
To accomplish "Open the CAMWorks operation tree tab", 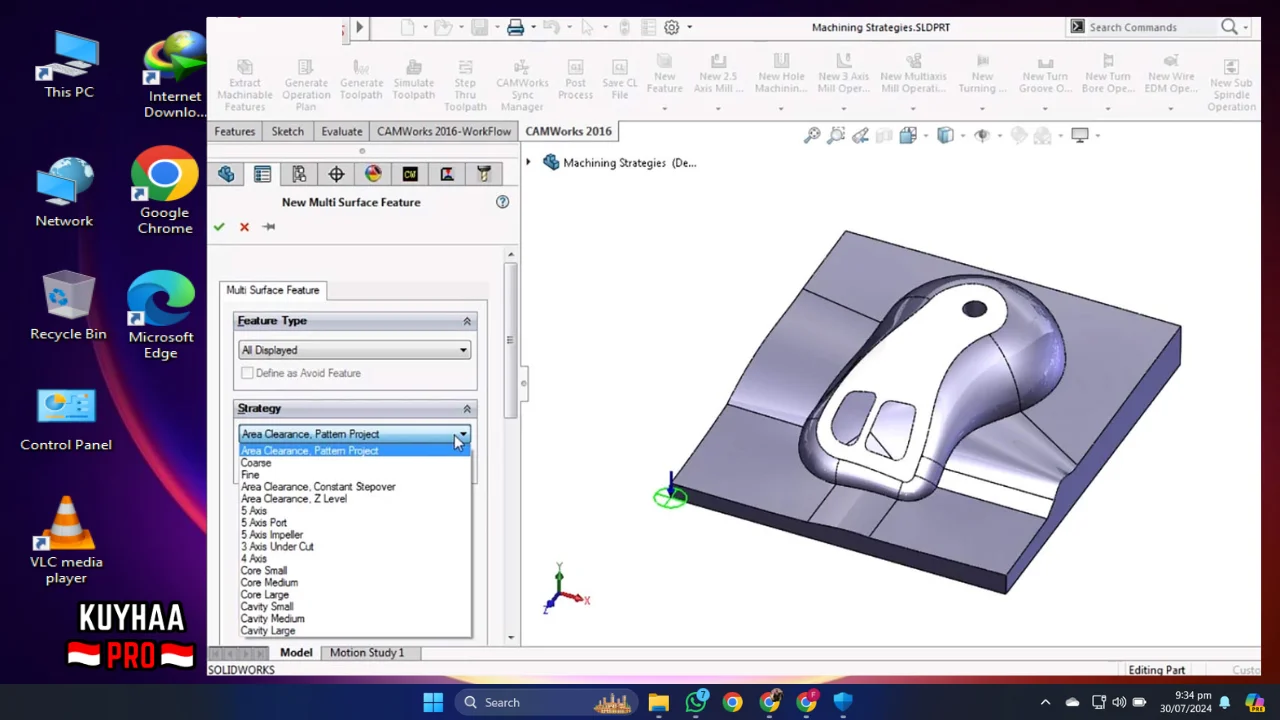I will point(447,174).
